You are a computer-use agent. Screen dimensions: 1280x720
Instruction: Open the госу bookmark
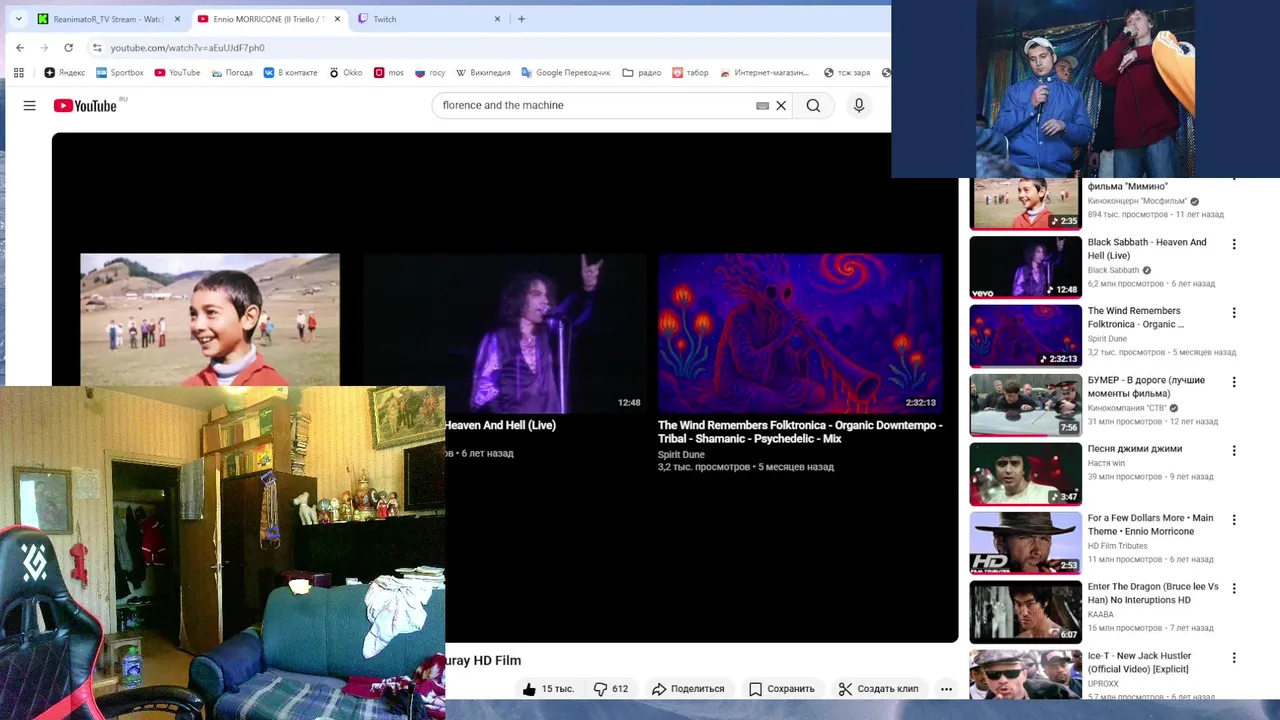(430, 72)
